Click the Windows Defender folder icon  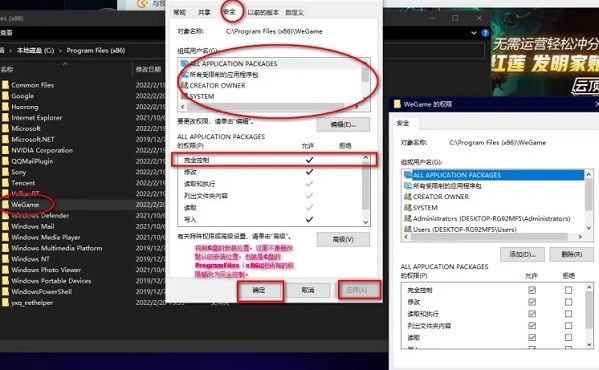tap(5, 215)
